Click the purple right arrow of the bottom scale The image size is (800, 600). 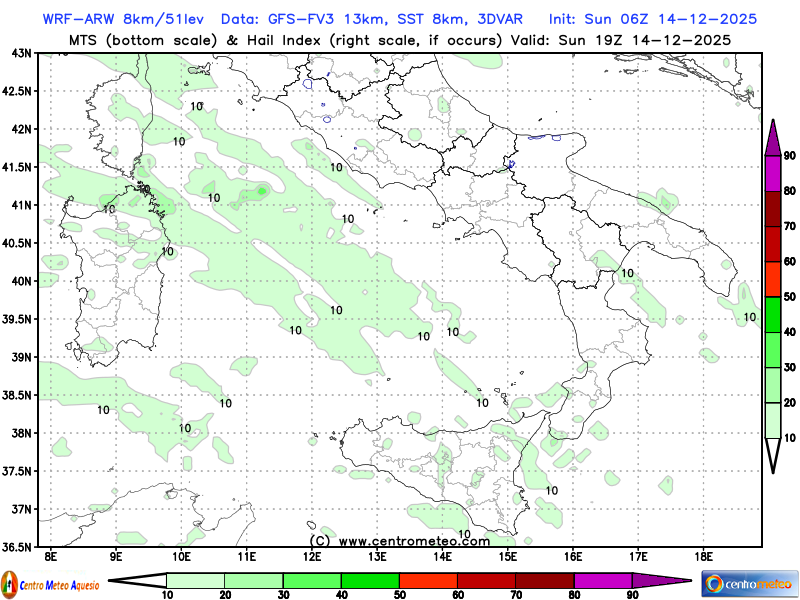tap(661, 580)
